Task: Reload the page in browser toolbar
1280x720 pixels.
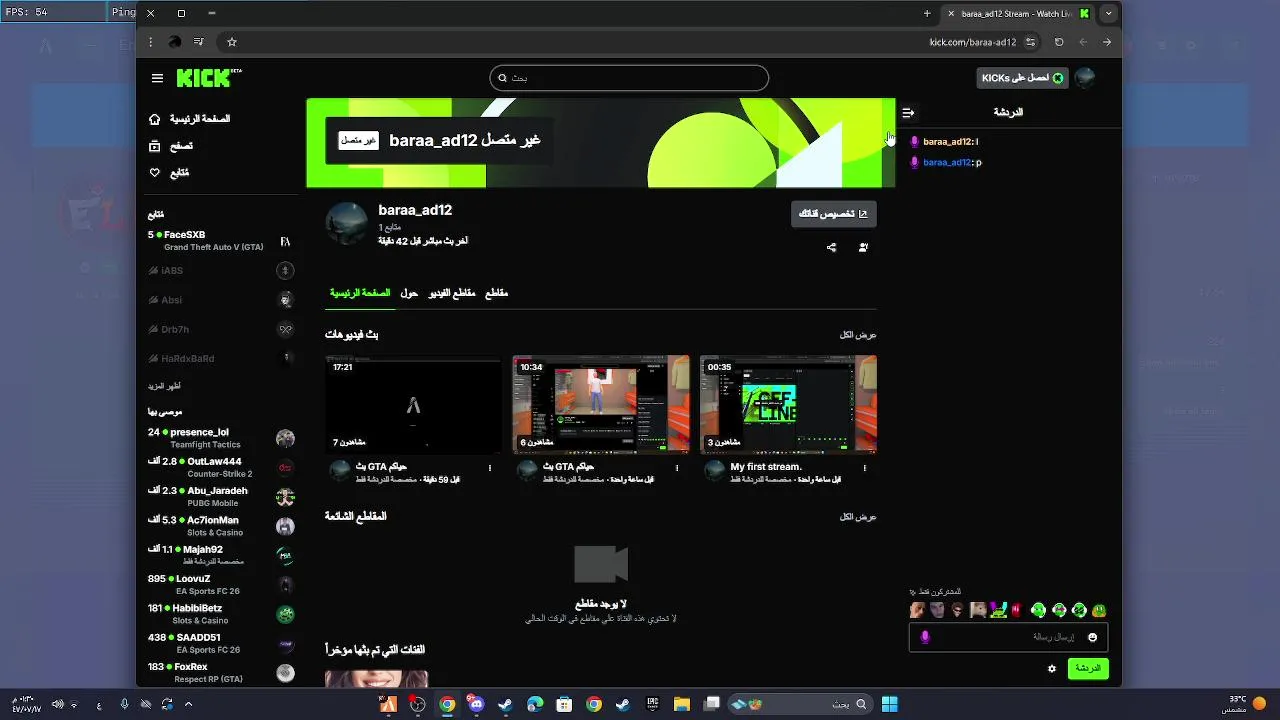Action: coord(1059,42)
